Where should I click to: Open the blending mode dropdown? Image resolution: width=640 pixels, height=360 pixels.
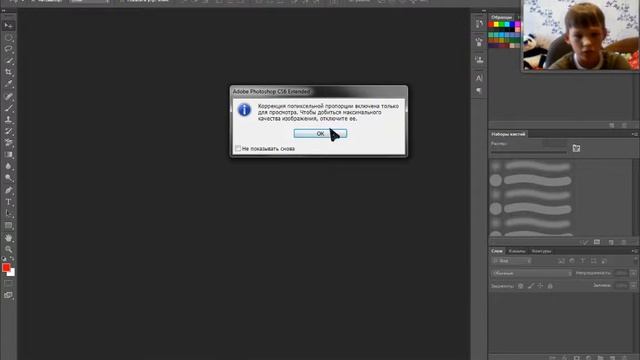pyautogui.click(x=532, y=273)
